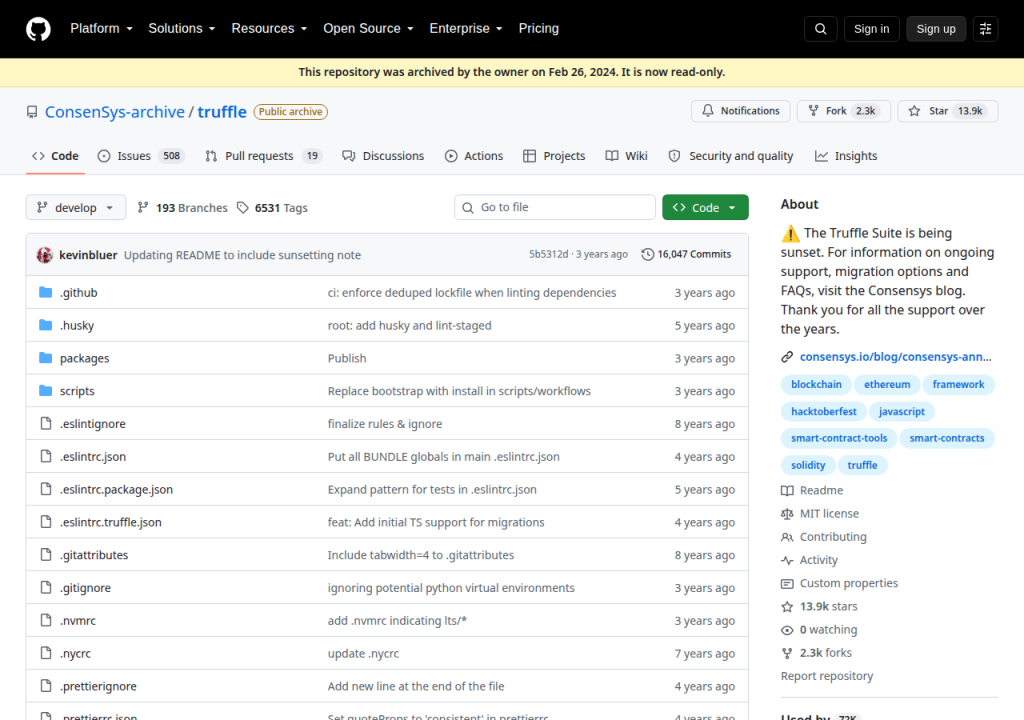Click the smart-contract-tools topic tag
This screenshot has height=720, width=1024.
click(x=839, y=438)
